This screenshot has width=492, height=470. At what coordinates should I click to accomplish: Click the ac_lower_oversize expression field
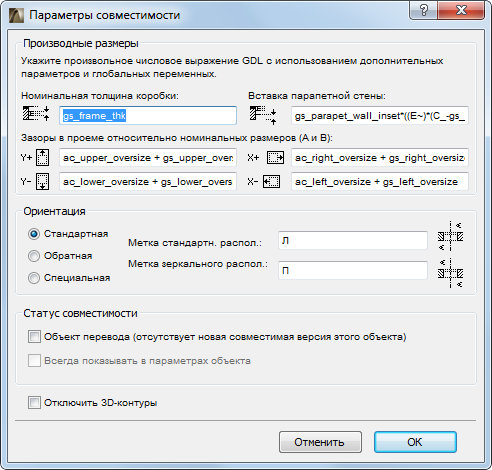click(x=148, y=182)
